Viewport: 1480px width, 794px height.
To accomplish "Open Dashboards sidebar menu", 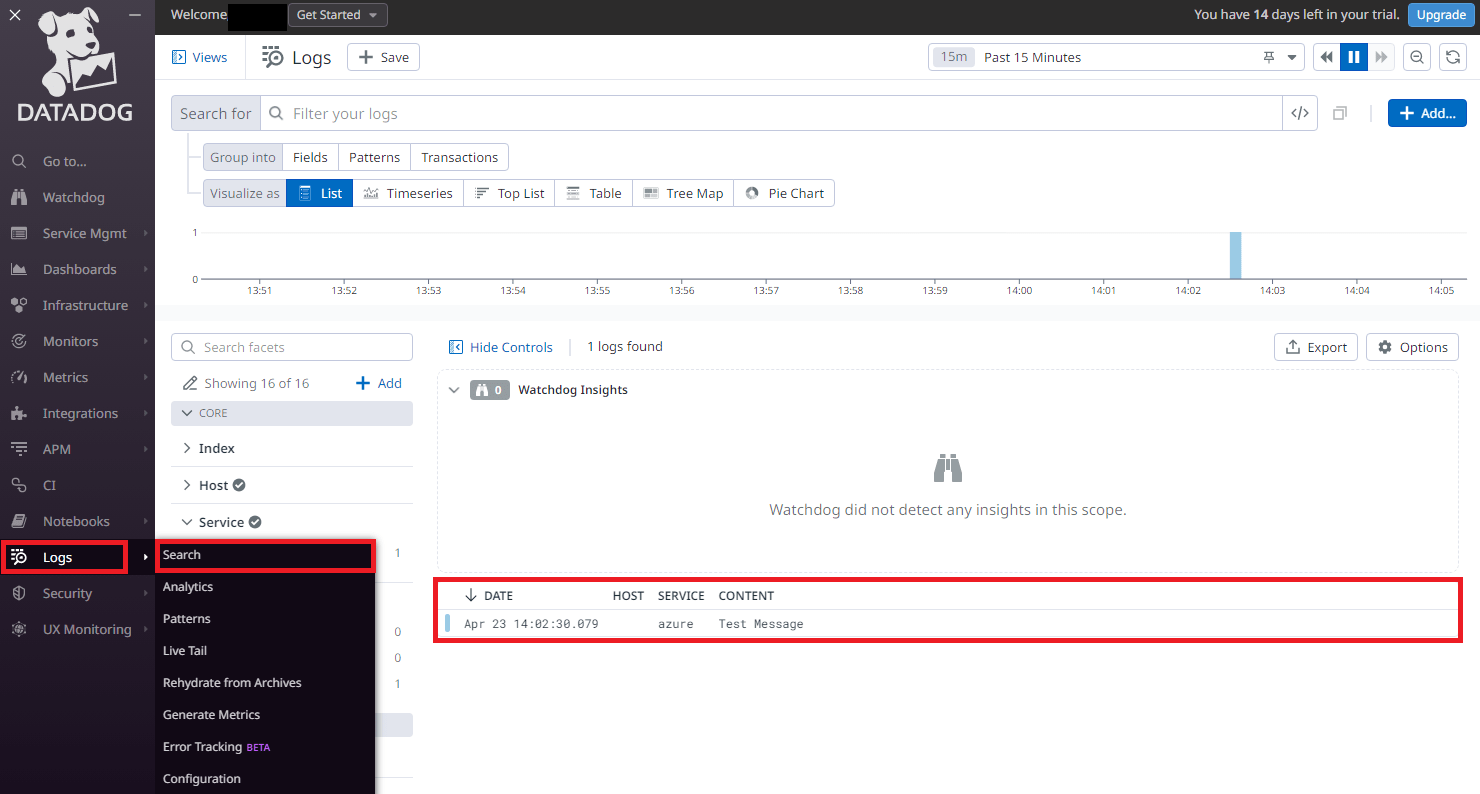I will (79, 269).
